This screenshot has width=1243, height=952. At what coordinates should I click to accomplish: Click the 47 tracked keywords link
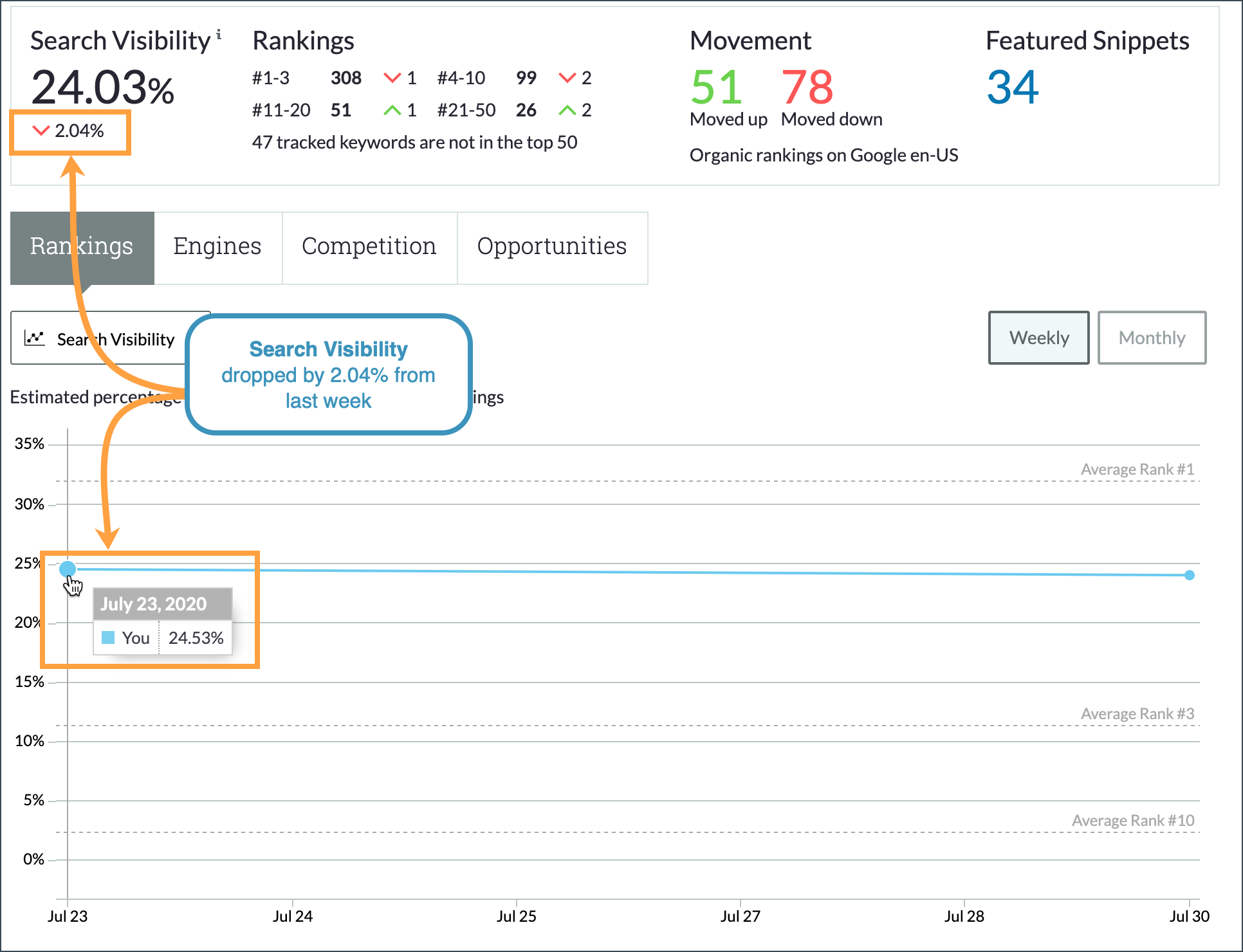point(414,142)
